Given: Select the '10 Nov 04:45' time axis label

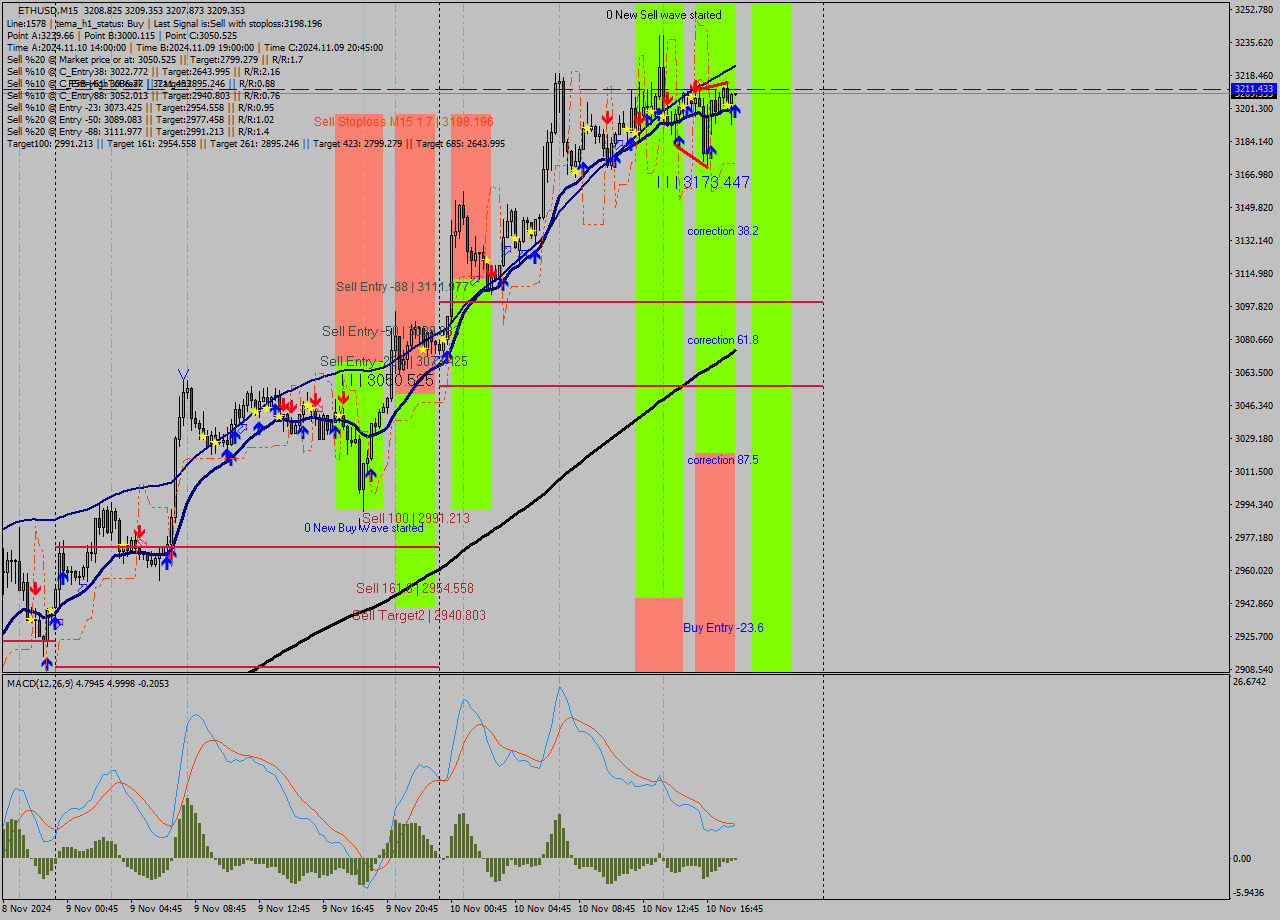Looking at the screenshot, I should pos(543,910).
